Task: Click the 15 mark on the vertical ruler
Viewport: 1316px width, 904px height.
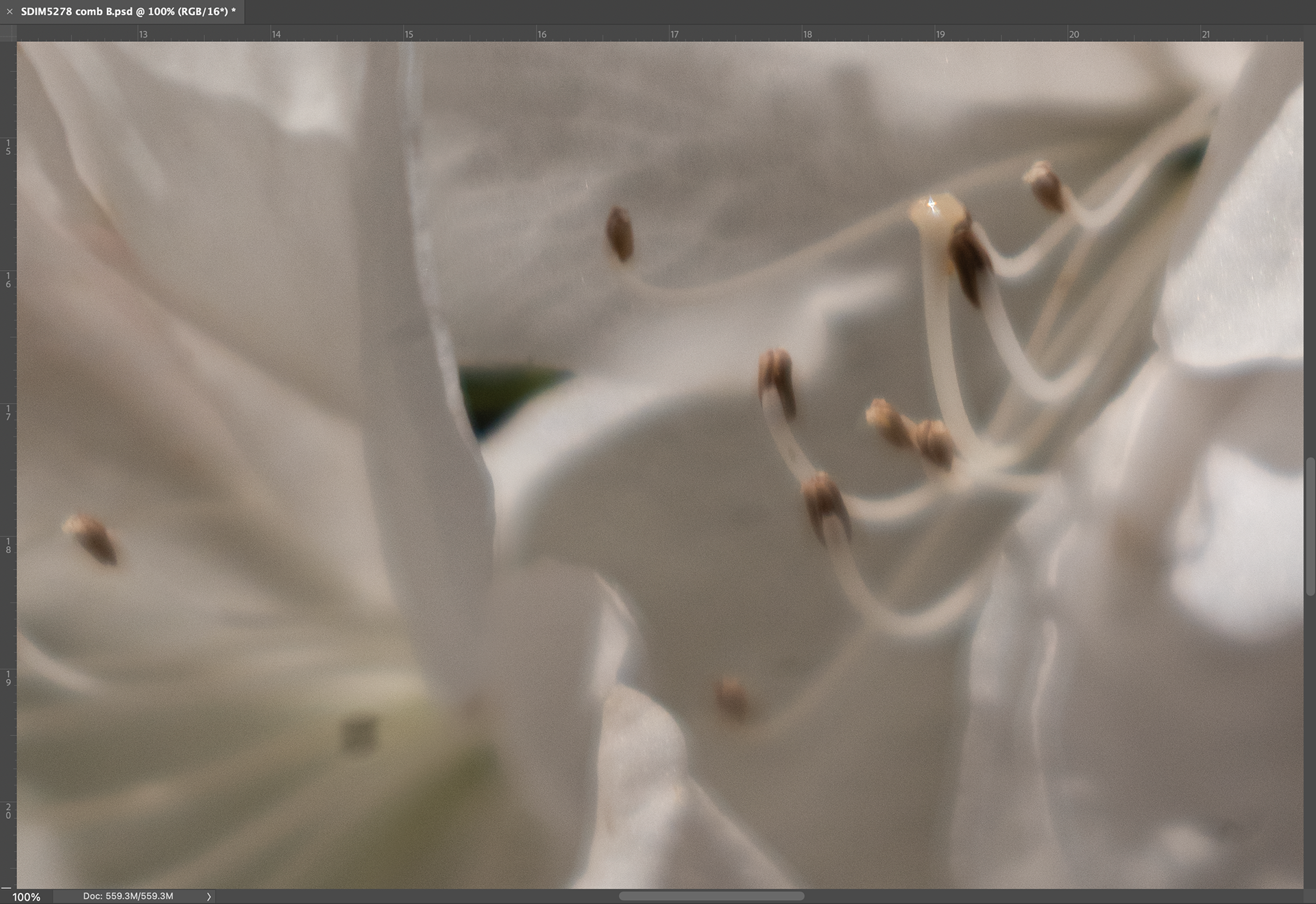Action: (x=8, y=147)
